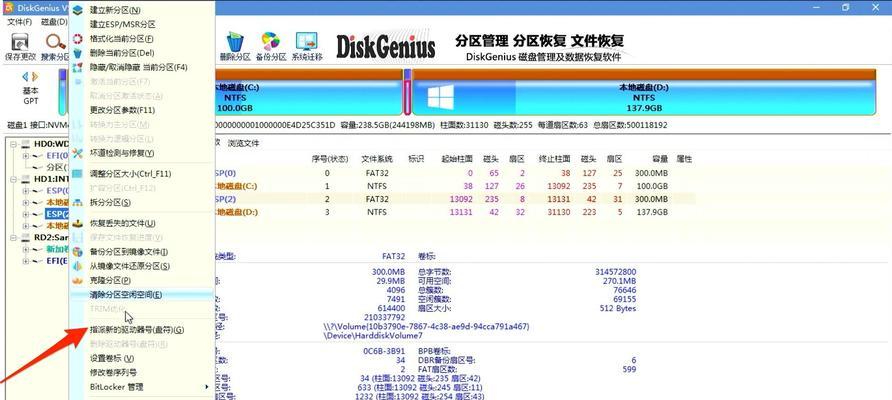Click the 备份分区到镜像文件 menu icon
This screenshot has height=400, width=892.
pos(78,252)
